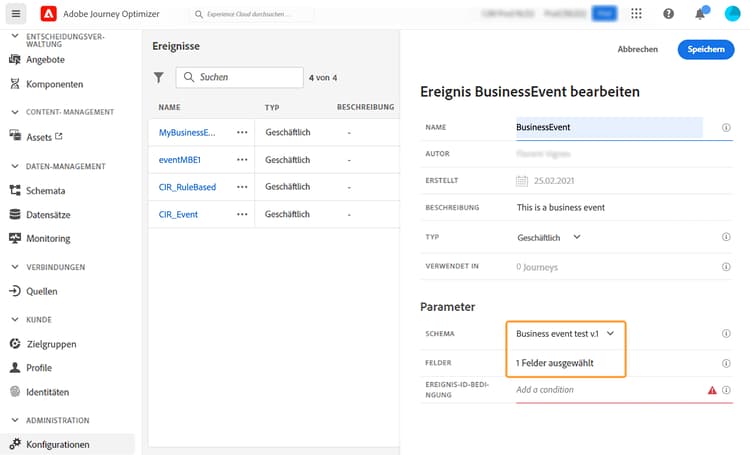Open the CJR_Event event link
The width and height of the screenshot is (750, 455).
[178, 214]
